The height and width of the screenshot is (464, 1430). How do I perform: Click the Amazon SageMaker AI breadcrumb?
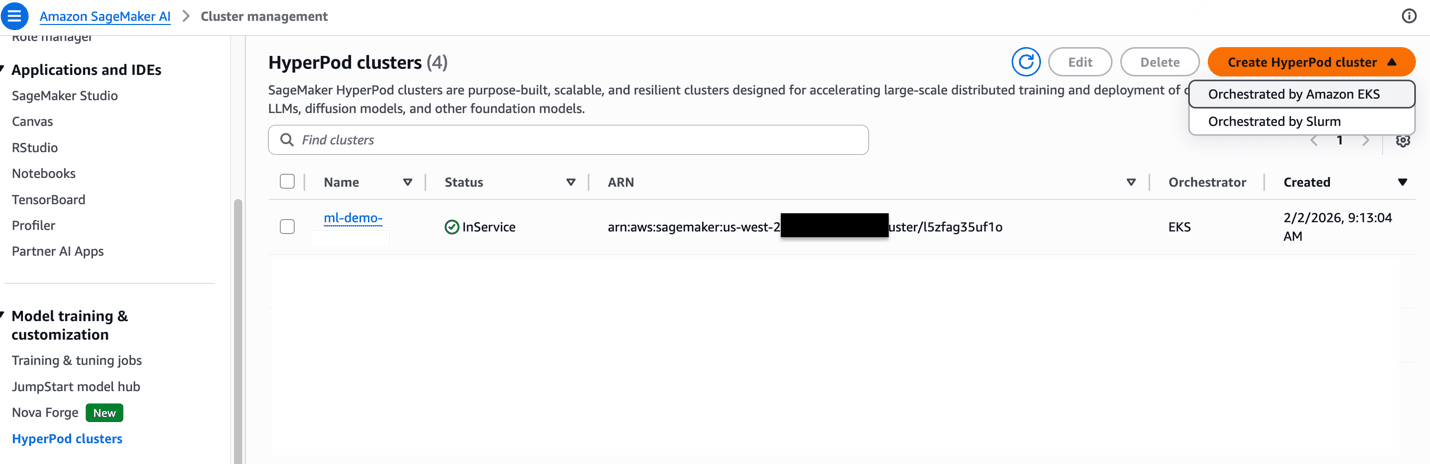105,17
